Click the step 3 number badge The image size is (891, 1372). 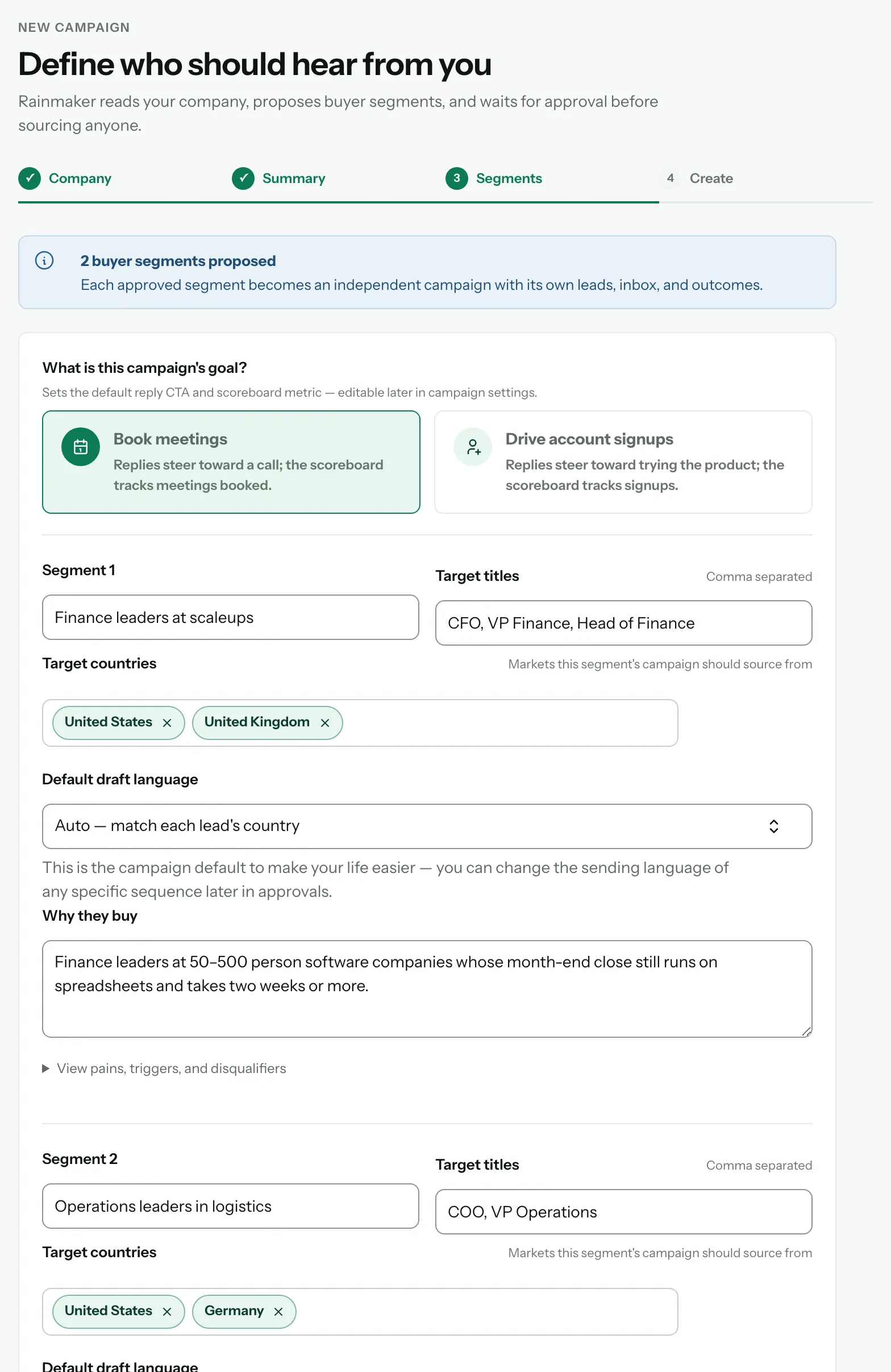click(x=456, y=178)
